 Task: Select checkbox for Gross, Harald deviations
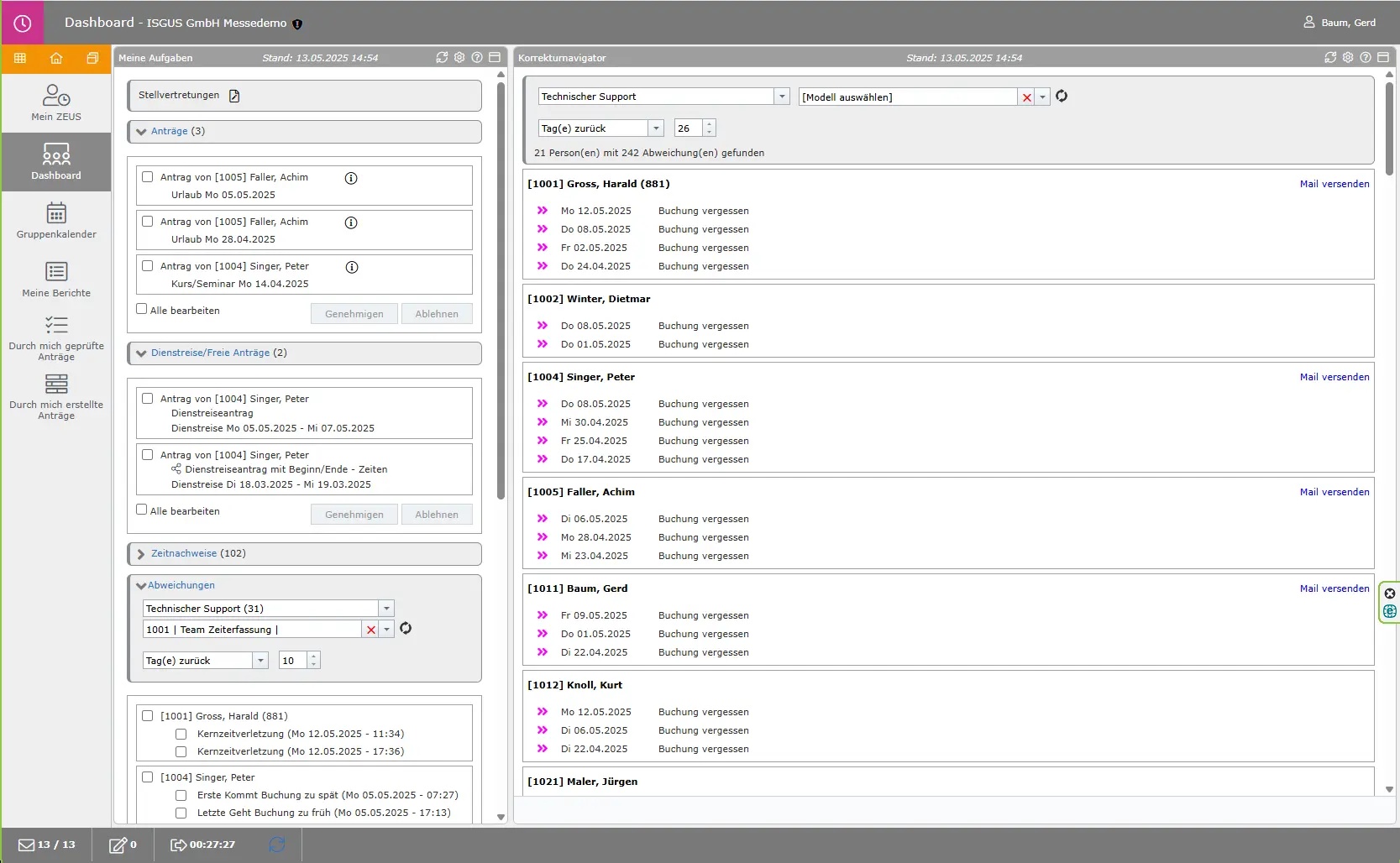coord(148,716)
